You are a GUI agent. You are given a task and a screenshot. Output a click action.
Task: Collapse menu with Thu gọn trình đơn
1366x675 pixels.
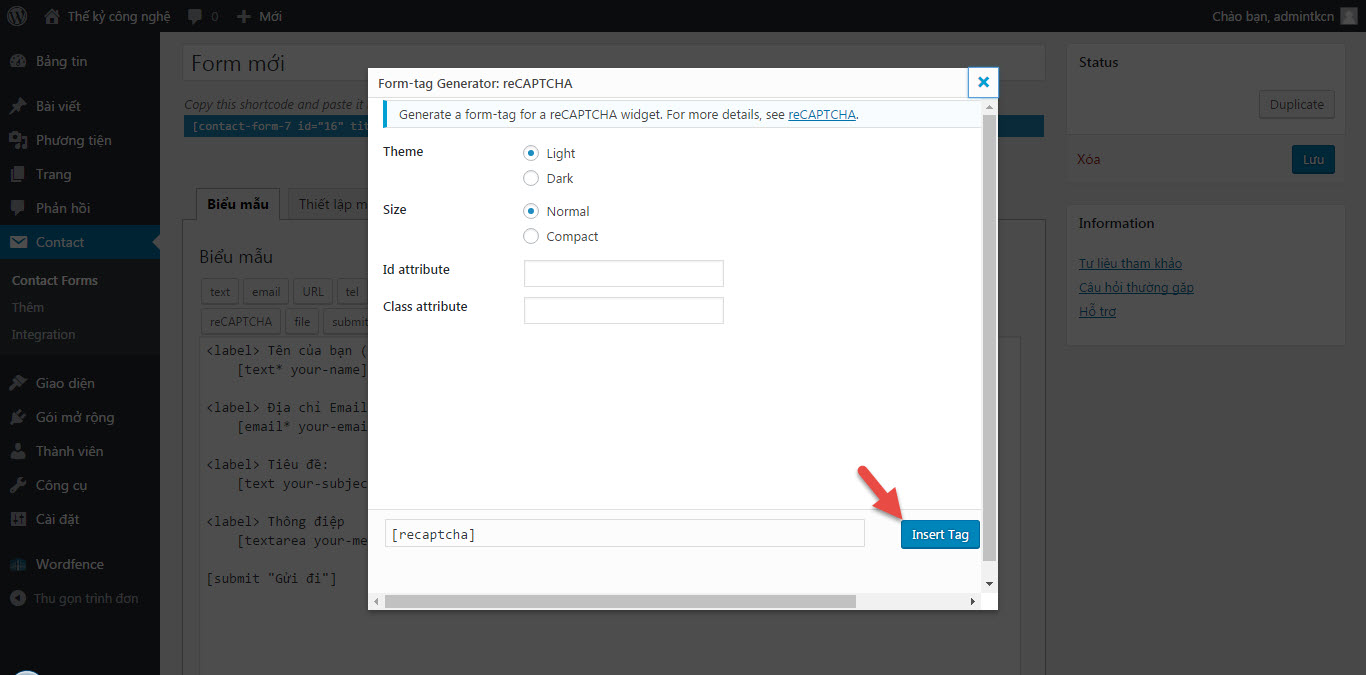click(x=85, y=598)
